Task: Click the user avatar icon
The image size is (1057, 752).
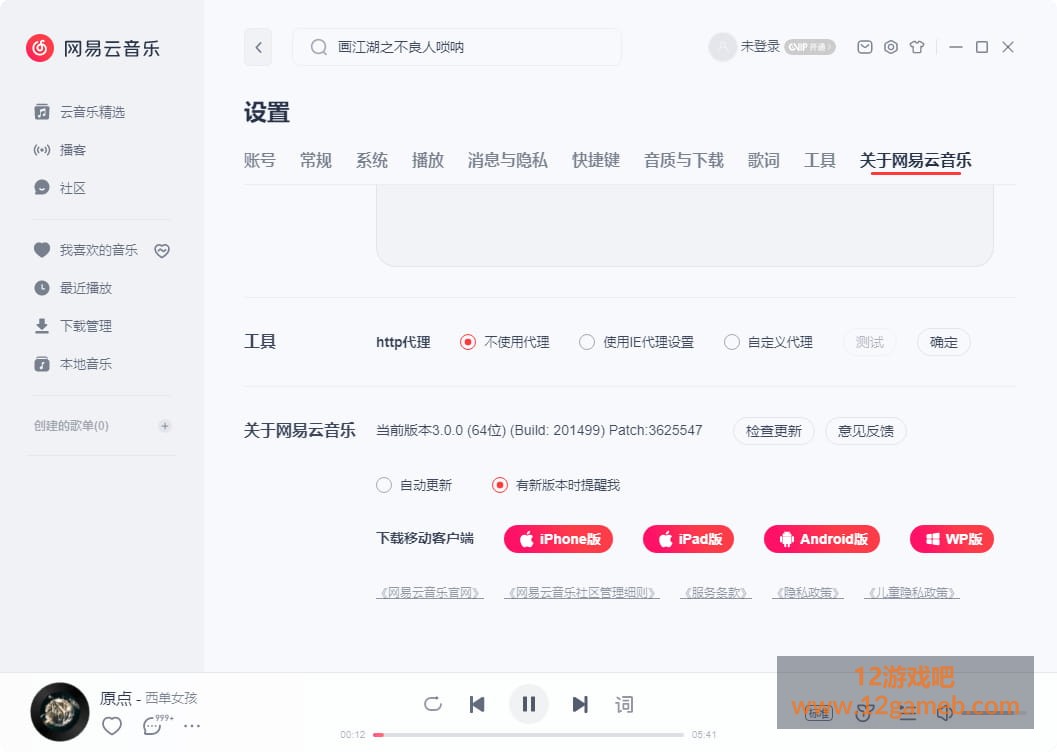Action: [722, 47]
